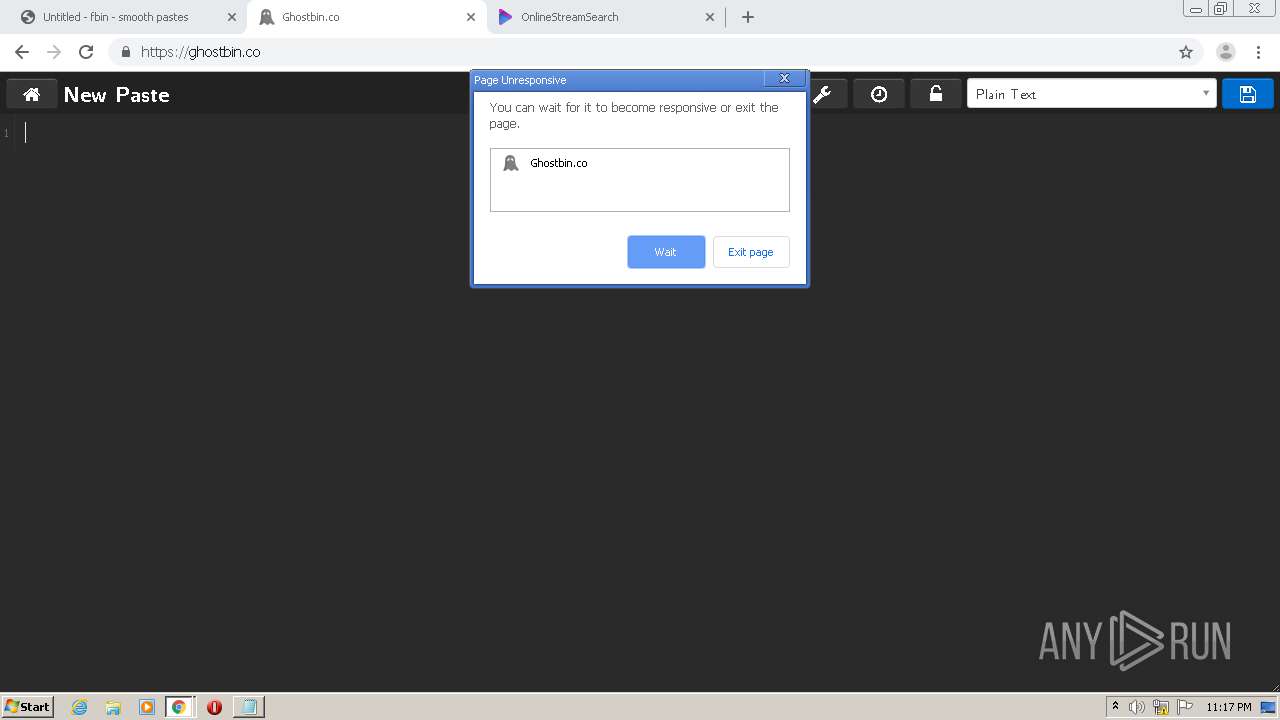The width and height of the screenshot is (1280, 720).
Task: Open the Action Center flag icon
Action: click(x=1185, y=707)
